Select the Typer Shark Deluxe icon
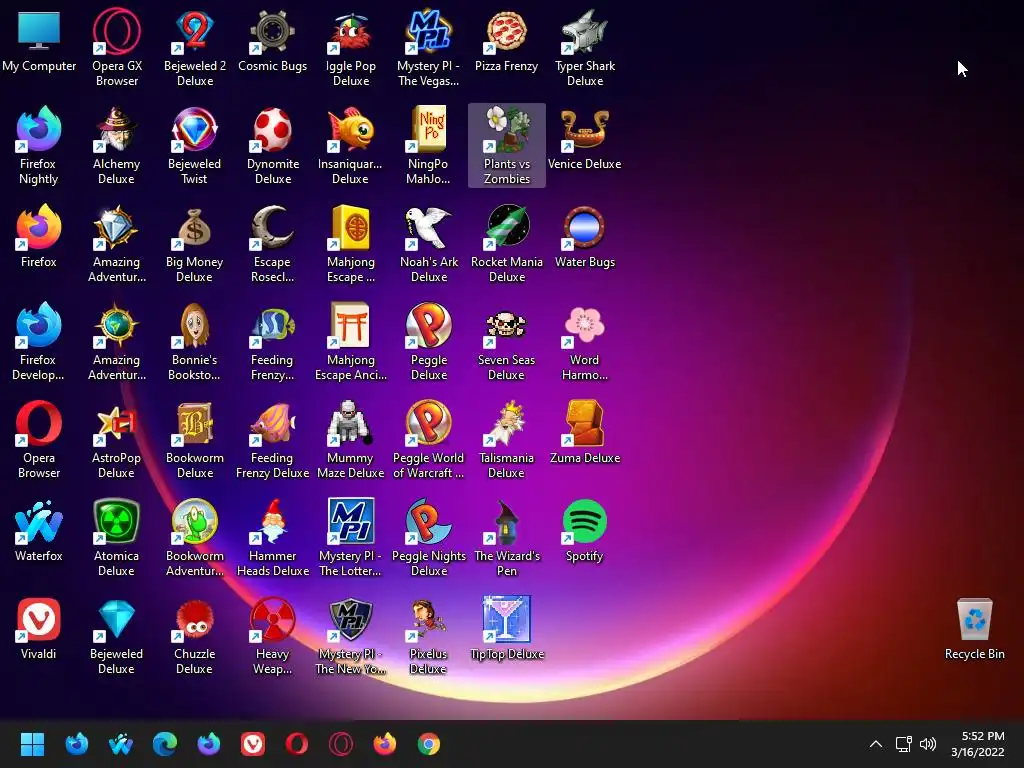 point(584,47)
